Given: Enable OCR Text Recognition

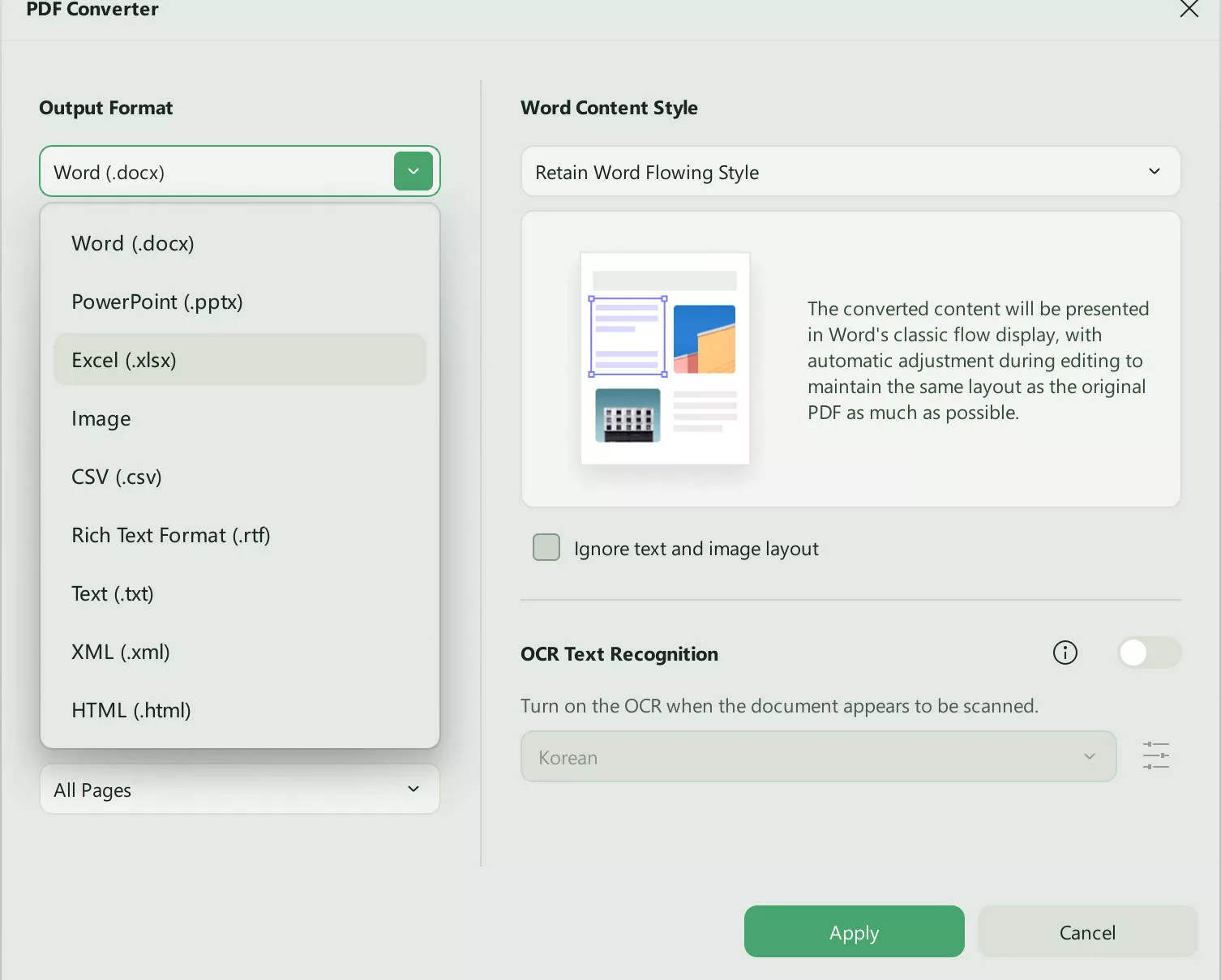Looking at the screenshot, I should pyautogui.click(x=1149, y=653).
